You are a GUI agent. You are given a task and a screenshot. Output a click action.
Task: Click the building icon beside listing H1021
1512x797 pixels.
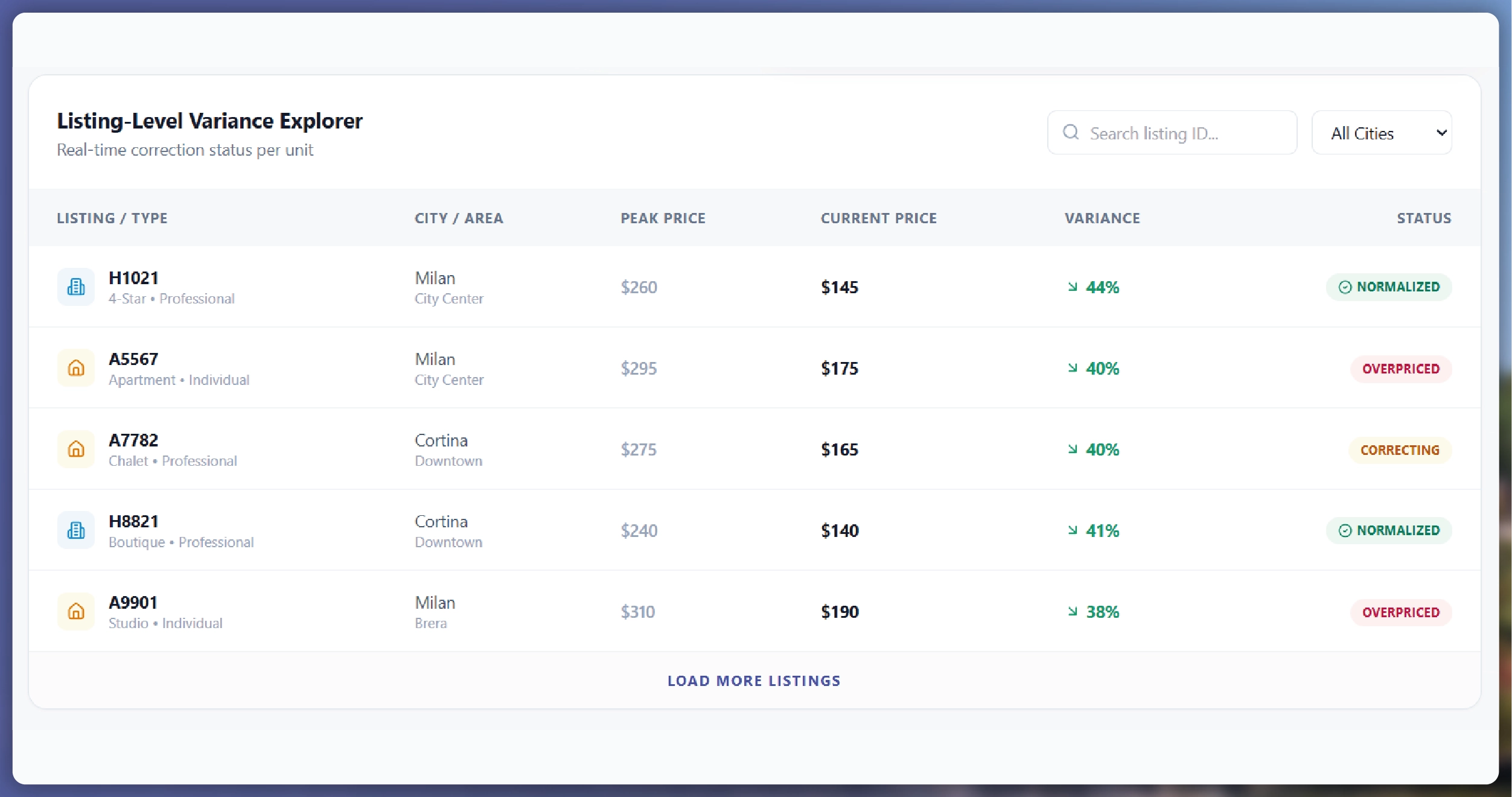[76, 287]
